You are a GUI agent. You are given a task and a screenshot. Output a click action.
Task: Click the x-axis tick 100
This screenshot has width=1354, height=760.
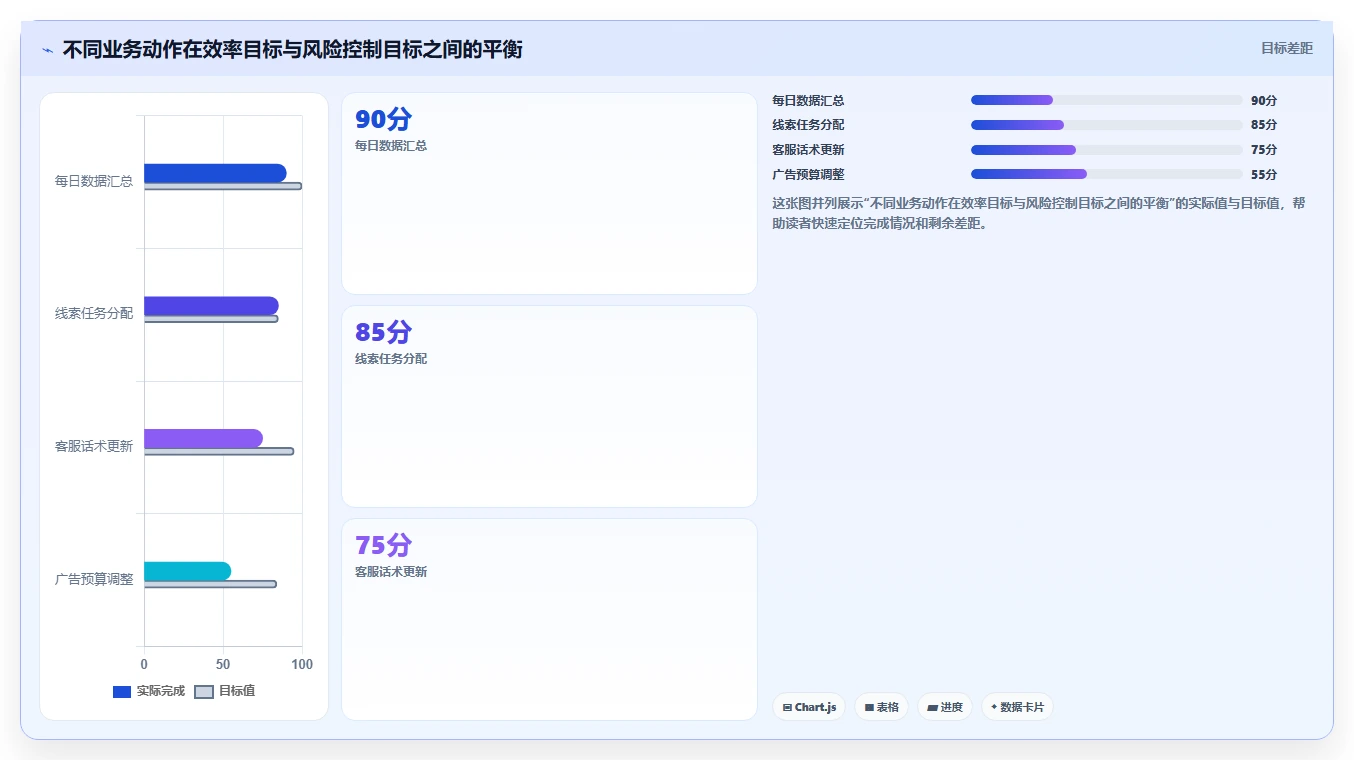pyautogui.click(x=301, y=664)
